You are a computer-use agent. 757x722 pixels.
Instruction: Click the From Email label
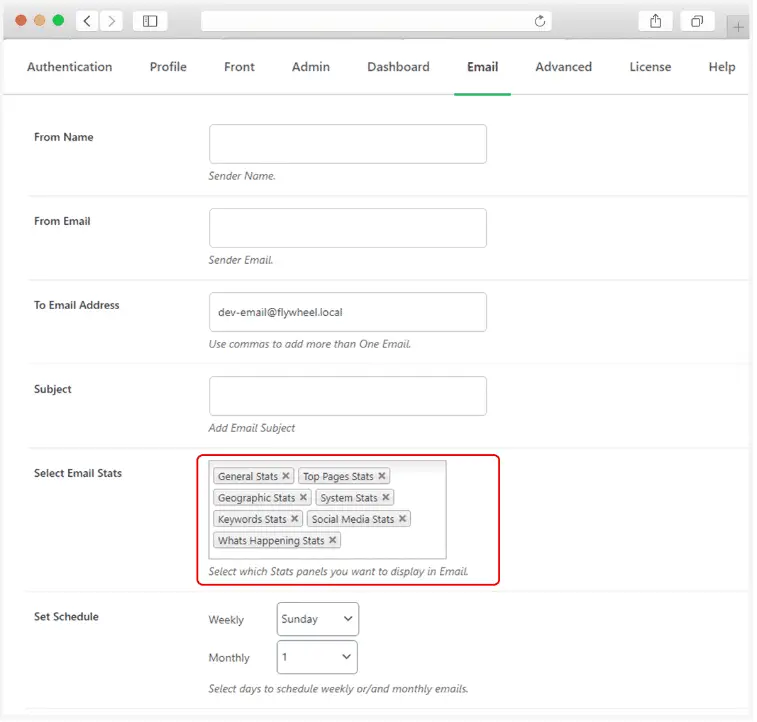pos(62,221)
